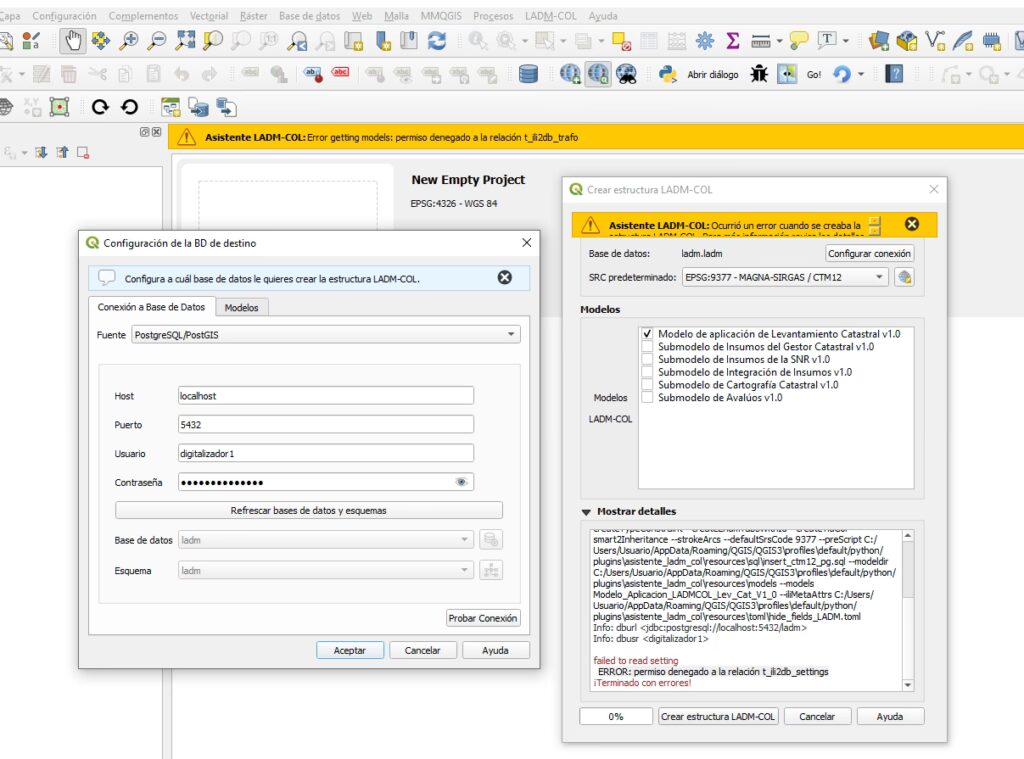Image resolution: width=1024 pixels, height=759 pixels.
Task: Click the Probar Conexión button
Action: point(483,618)
